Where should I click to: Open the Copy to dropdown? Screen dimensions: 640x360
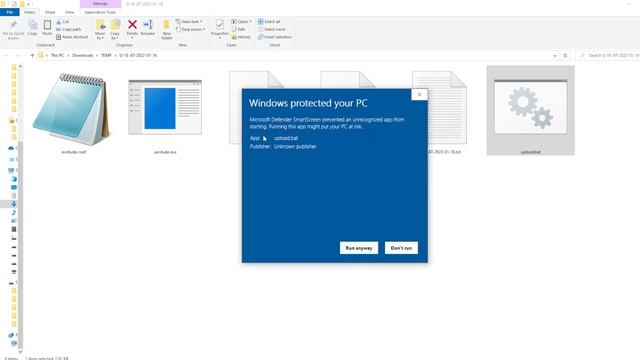(115, 30)
